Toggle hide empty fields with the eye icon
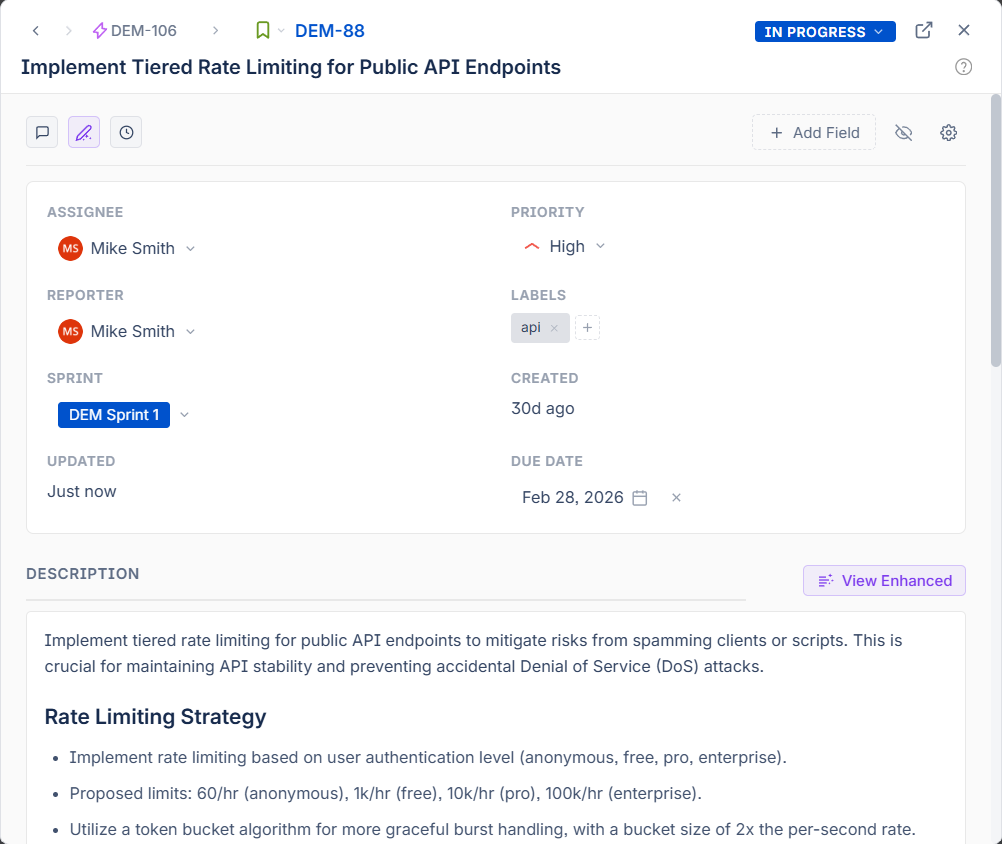 tap(904, 132)
